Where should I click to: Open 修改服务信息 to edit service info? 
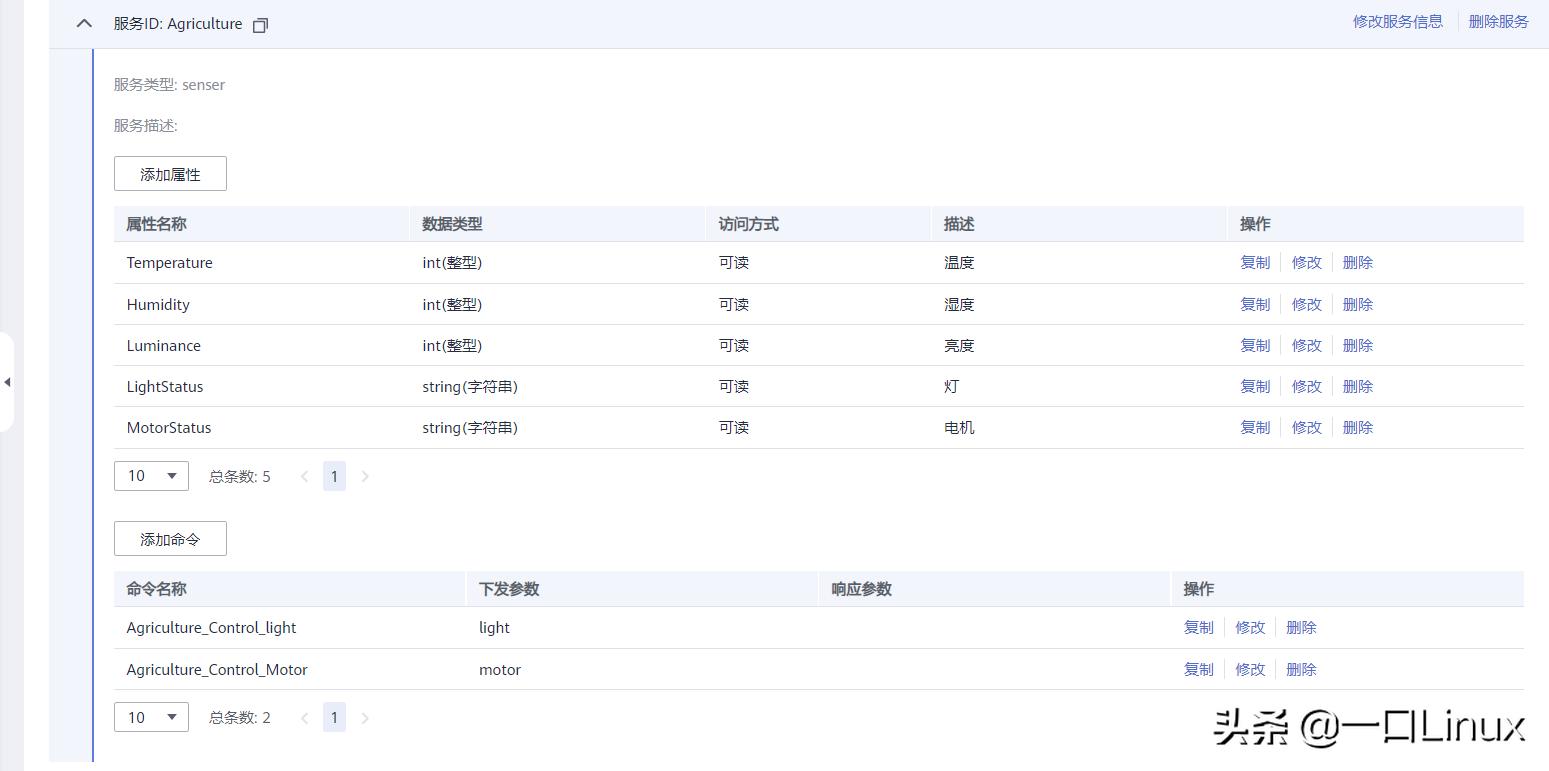[x=1398, y=21]
